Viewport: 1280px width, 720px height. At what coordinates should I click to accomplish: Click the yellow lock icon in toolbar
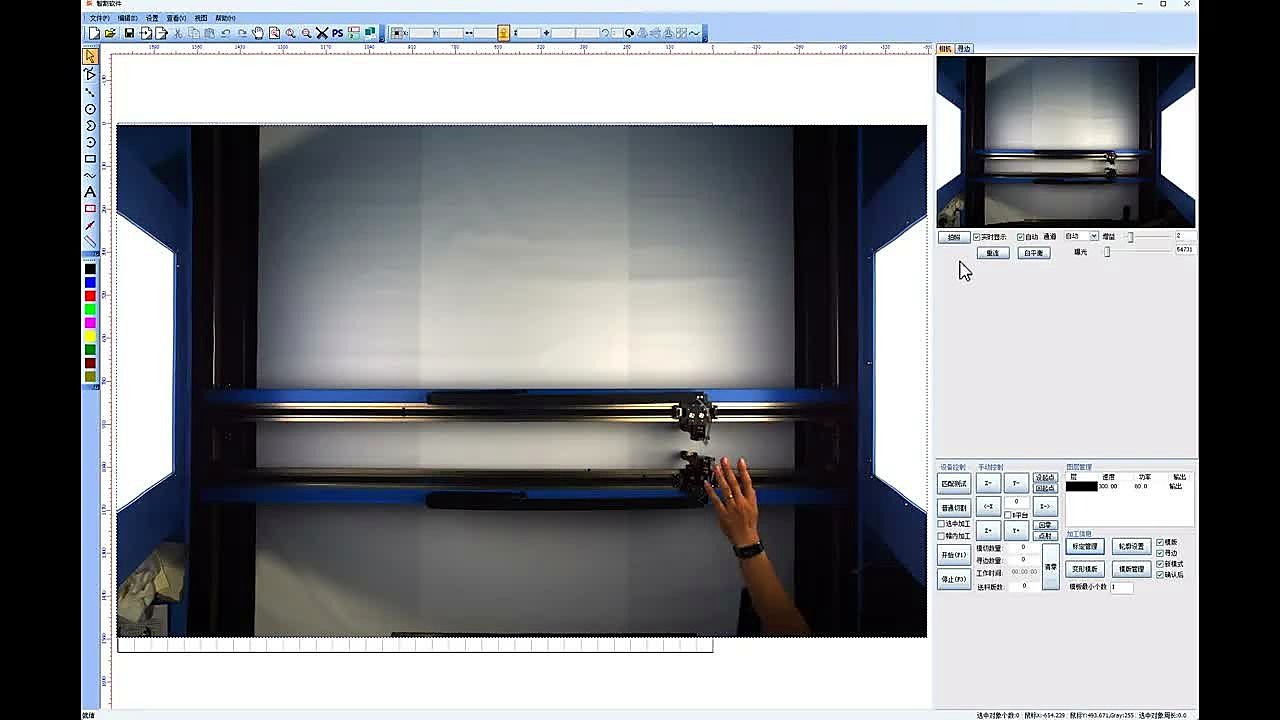coord(503,33)
